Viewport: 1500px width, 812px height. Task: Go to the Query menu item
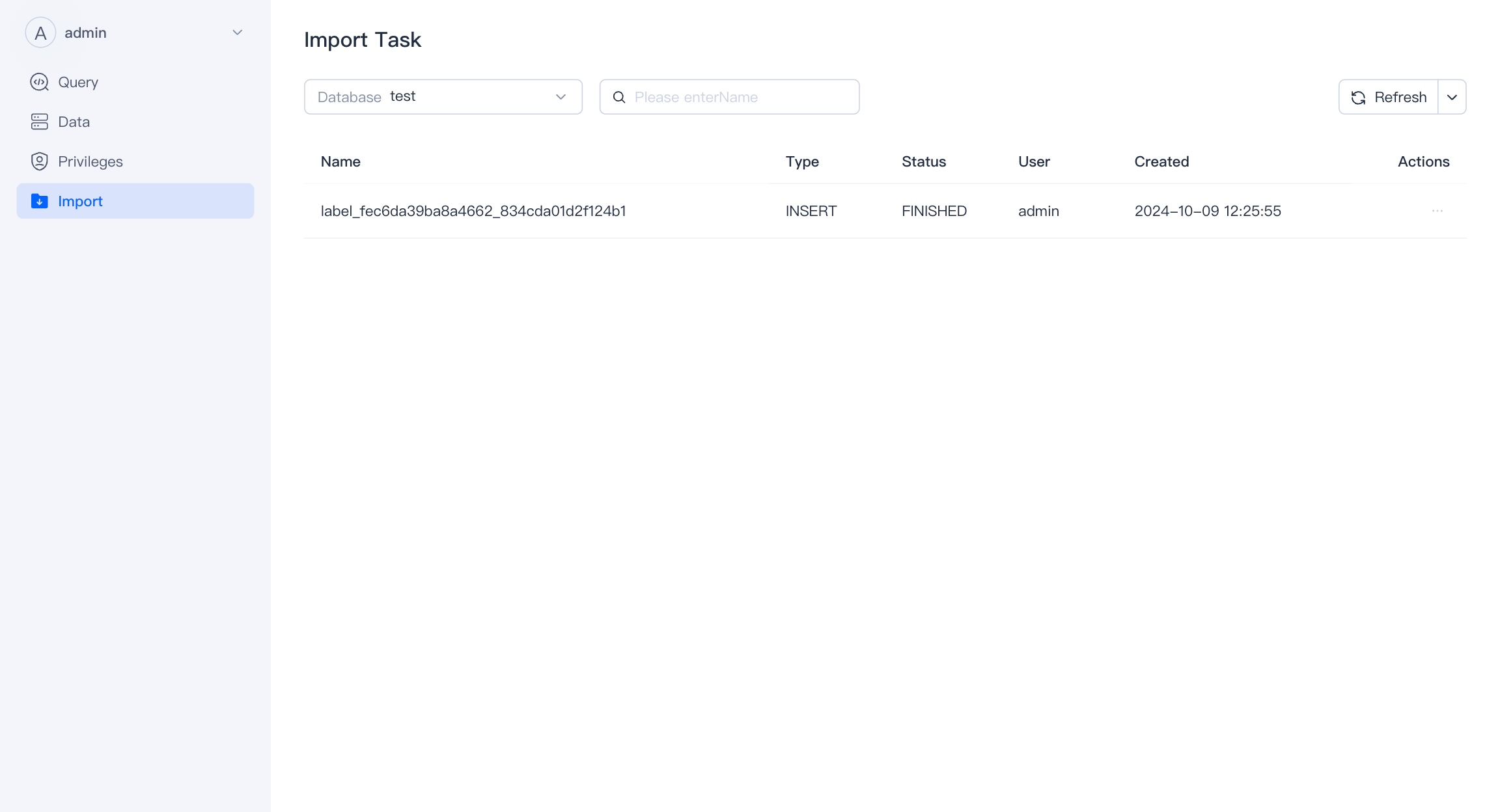(x=78, y=82)
